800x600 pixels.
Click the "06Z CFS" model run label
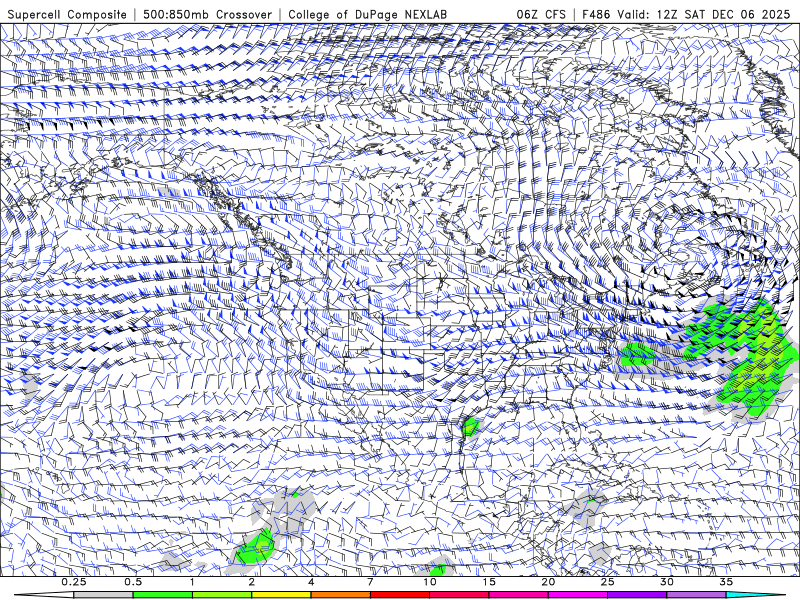pyautogui.click(x=541, y=14)
